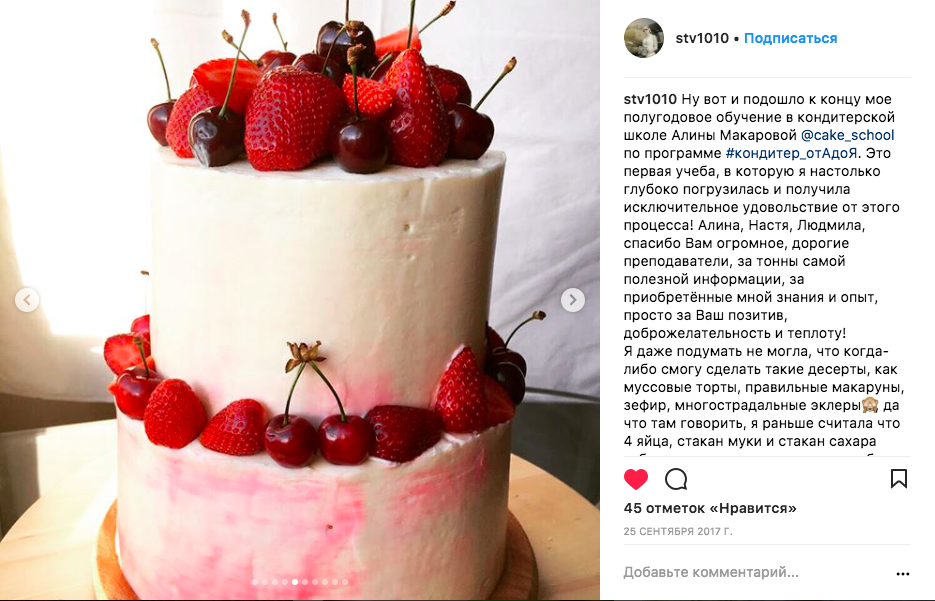This screenshot has width=935, height=601.
Task: Click the first carousel indicator dot
Action: [x=255, y=582]
